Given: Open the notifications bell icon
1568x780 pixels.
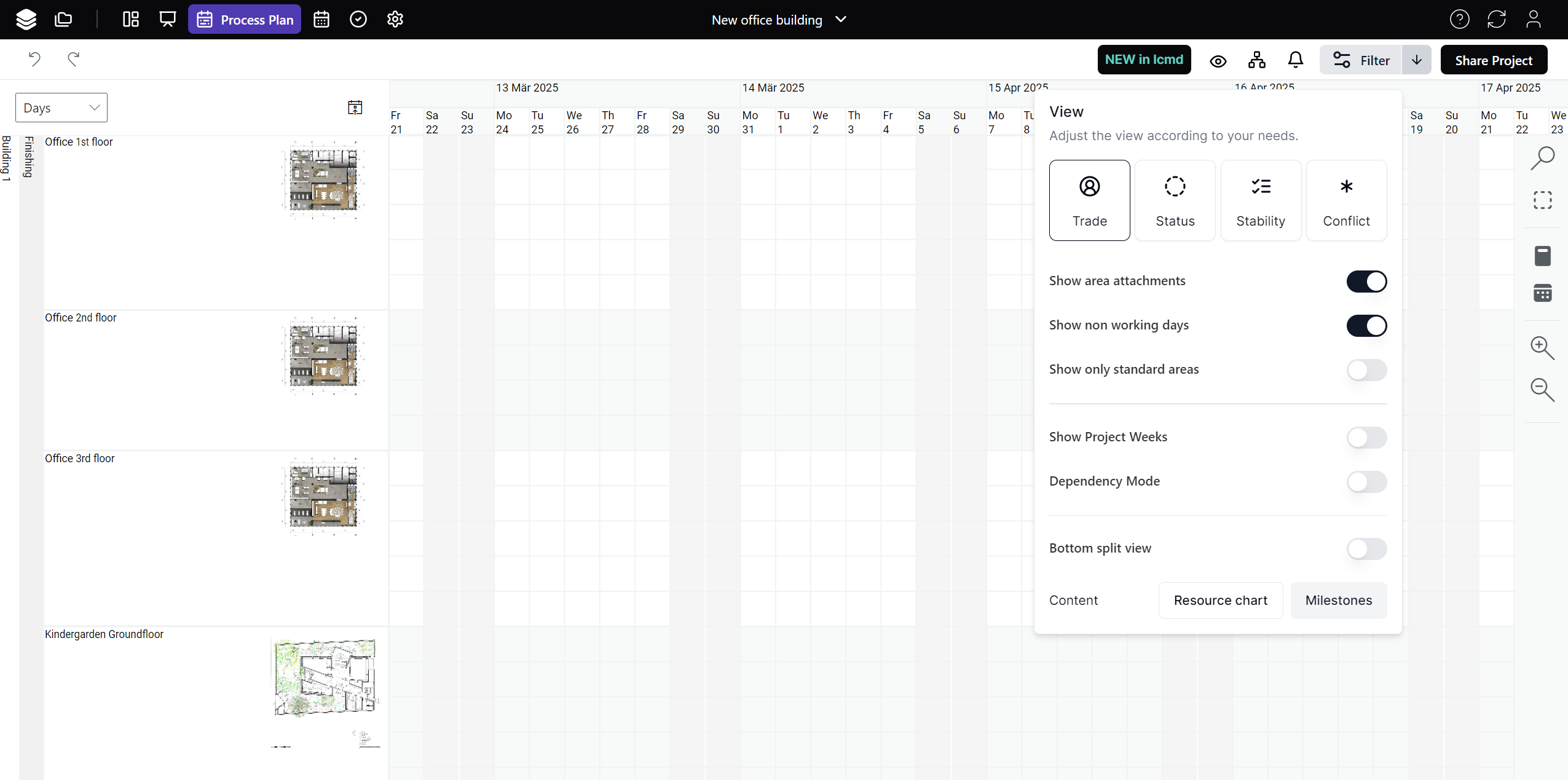Looking at the screenshot, I should pos(1295,60).
